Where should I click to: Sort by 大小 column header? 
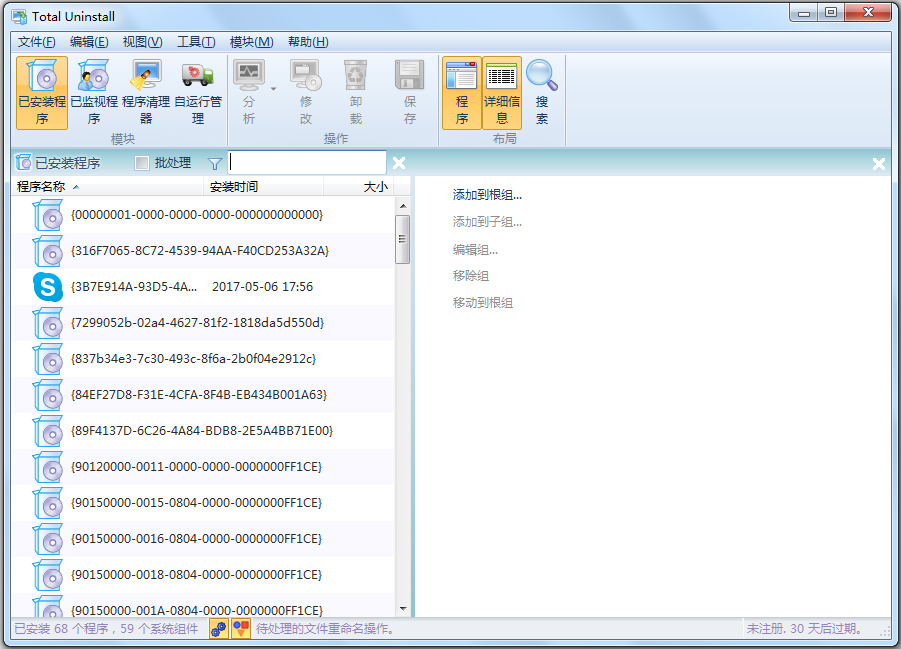[359, 187]
